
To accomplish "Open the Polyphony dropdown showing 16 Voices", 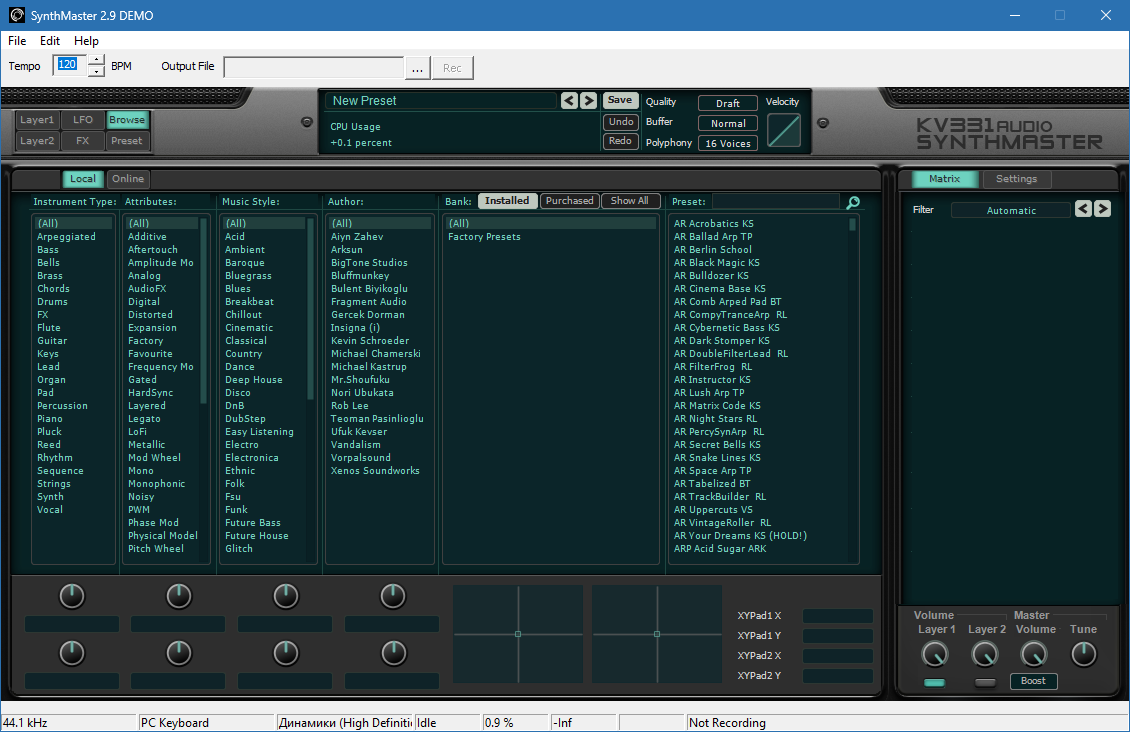I will coord(728,143).
